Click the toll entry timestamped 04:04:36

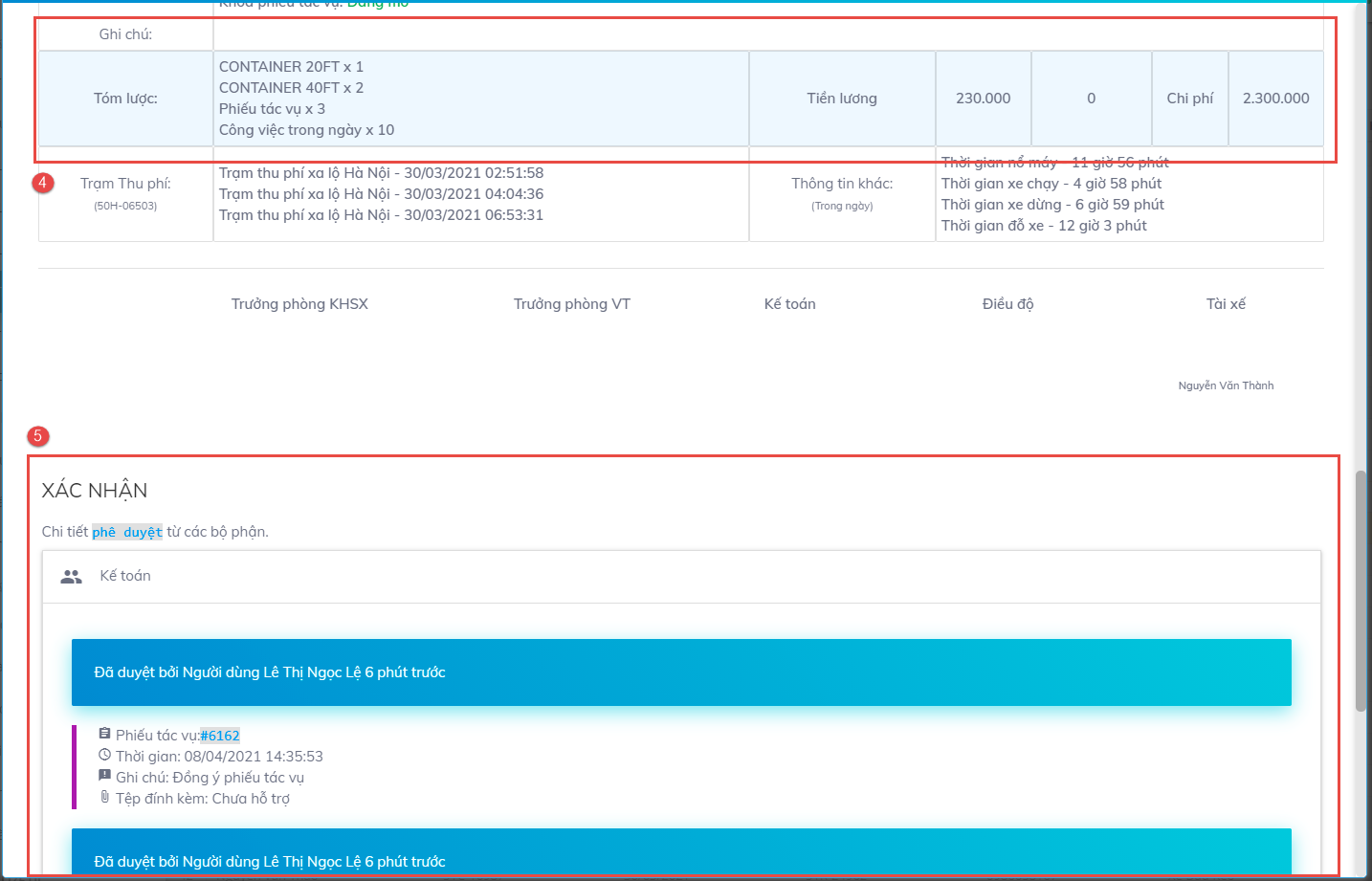pos(381,194)
